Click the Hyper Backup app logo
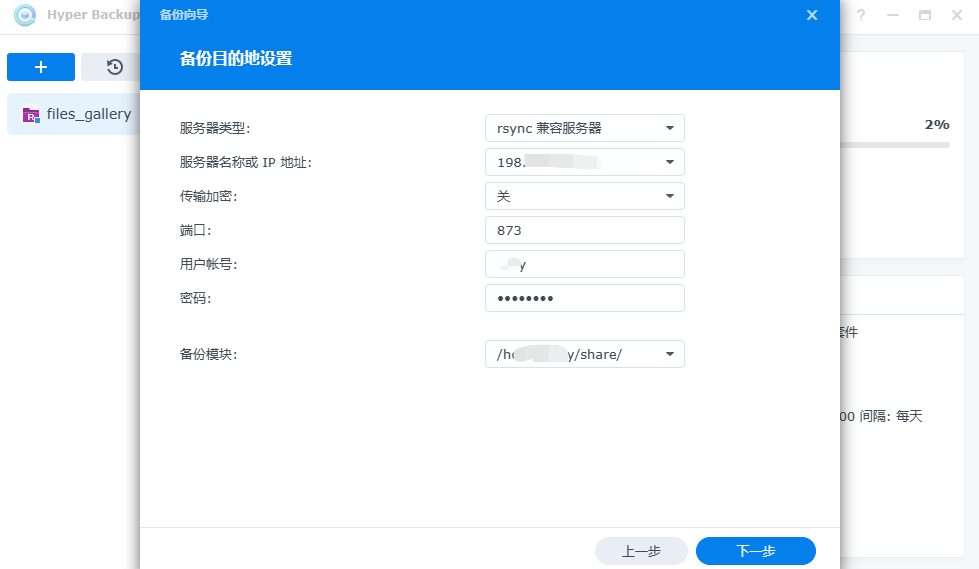This screenshot has width=979, height=569. point(25,15)
